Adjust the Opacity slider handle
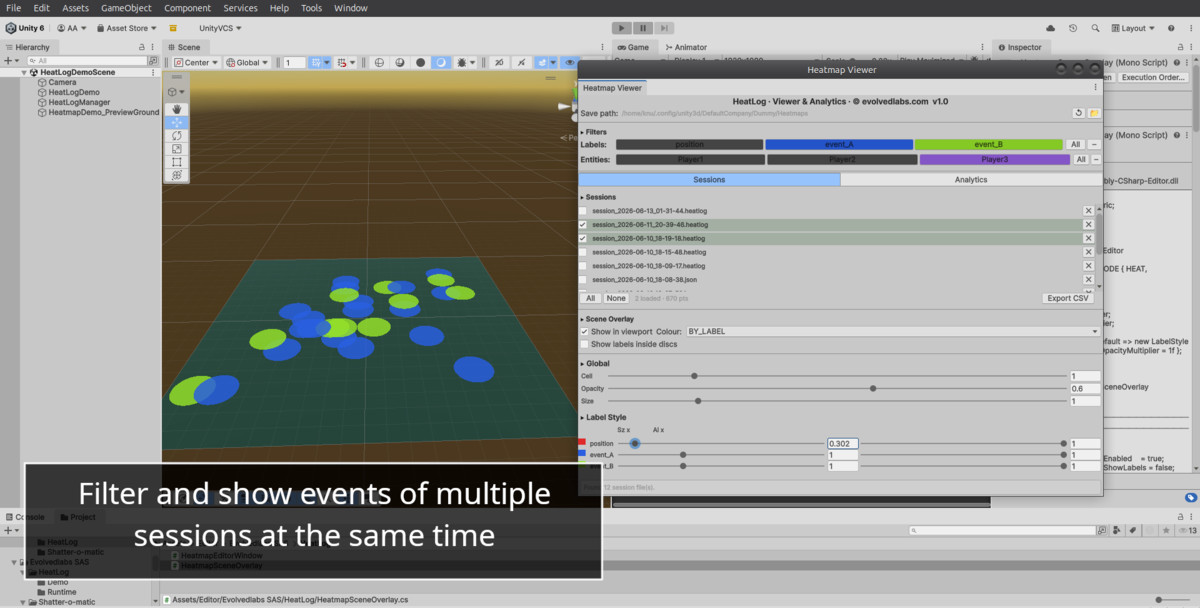 873,388
